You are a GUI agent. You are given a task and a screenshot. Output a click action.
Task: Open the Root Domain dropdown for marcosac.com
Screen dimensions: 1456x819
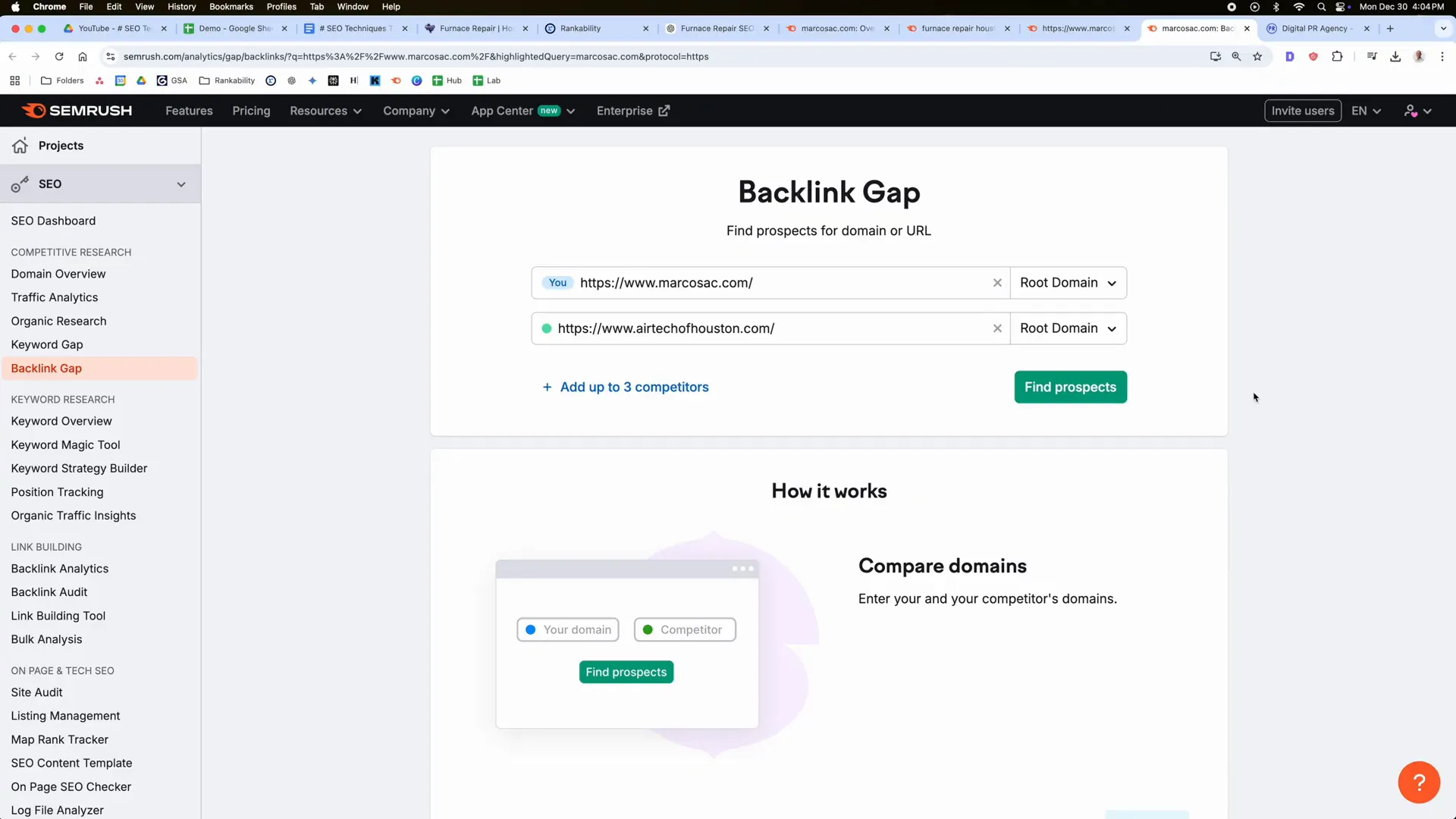1069,282
